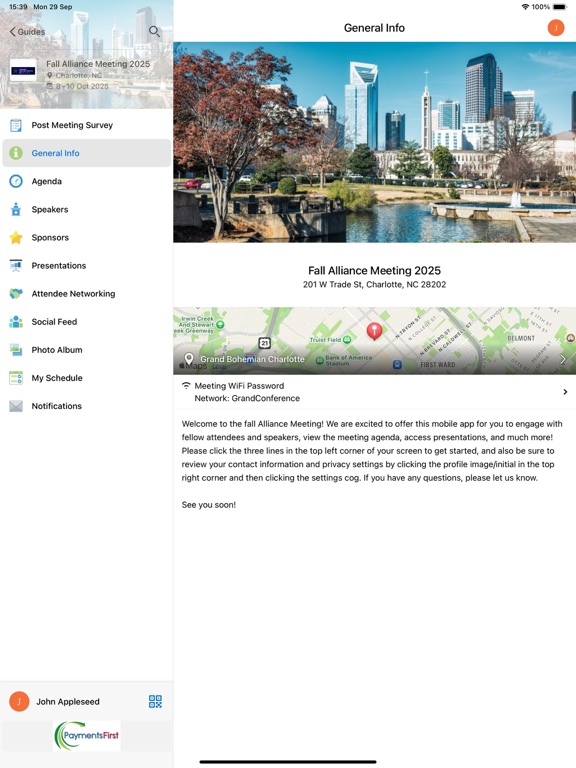This screenshot has width=576, height=768.
Task: Tap the Truist Field map label
Action: point(325,339)
